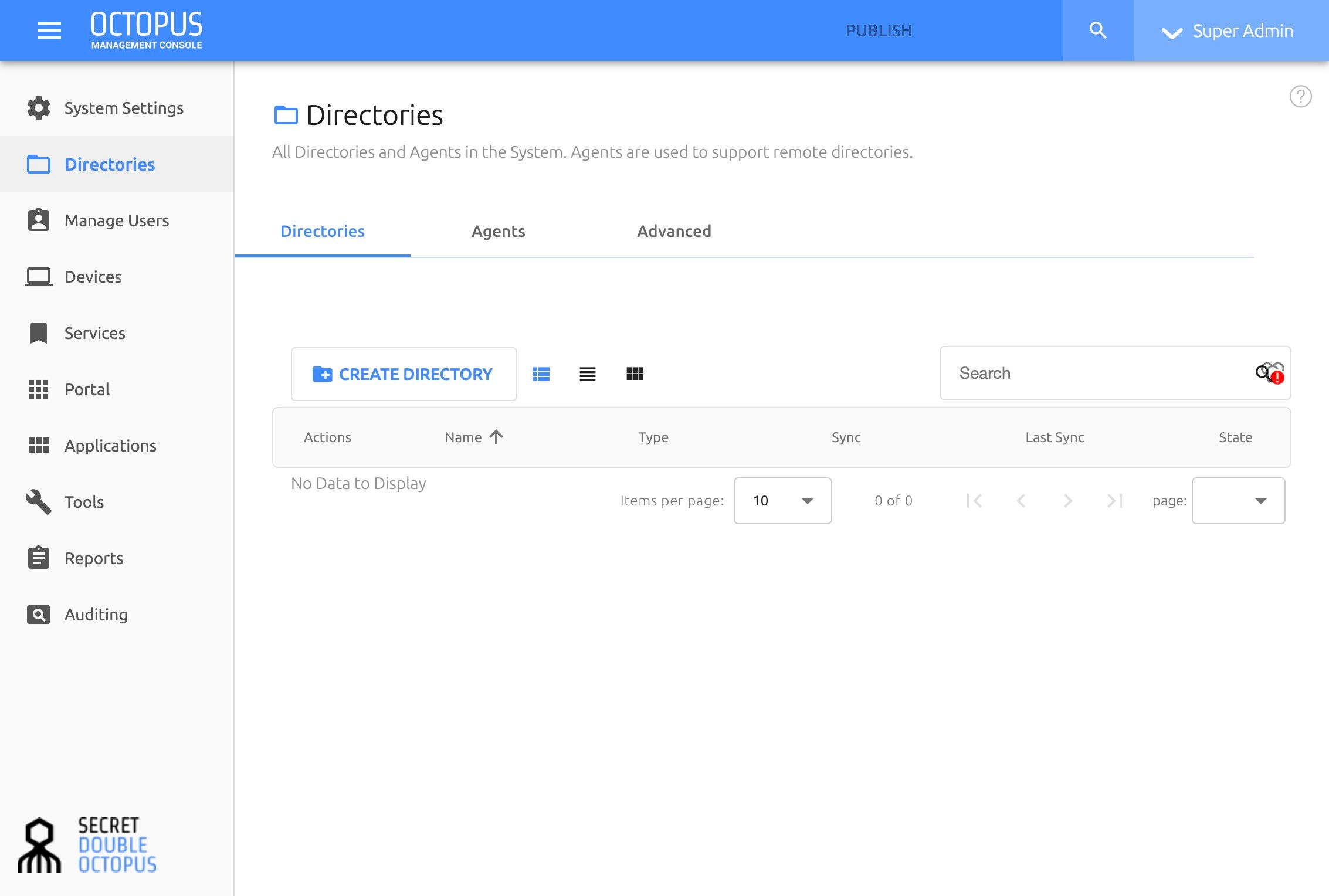
Task: Click the Services bookmark icon
Action: point(39,332)
